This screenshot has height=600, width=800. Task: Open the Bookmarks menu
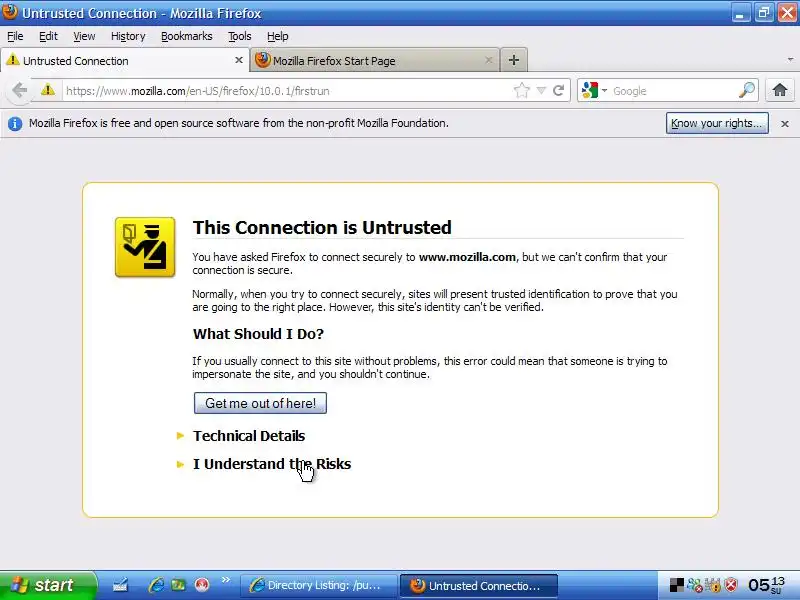187,36
